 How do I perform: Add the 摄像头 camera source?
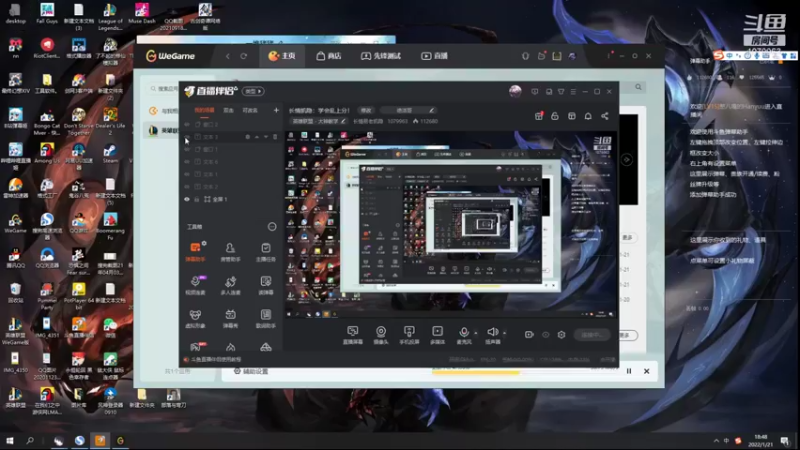pyautogui.click(x=381, y=335)
